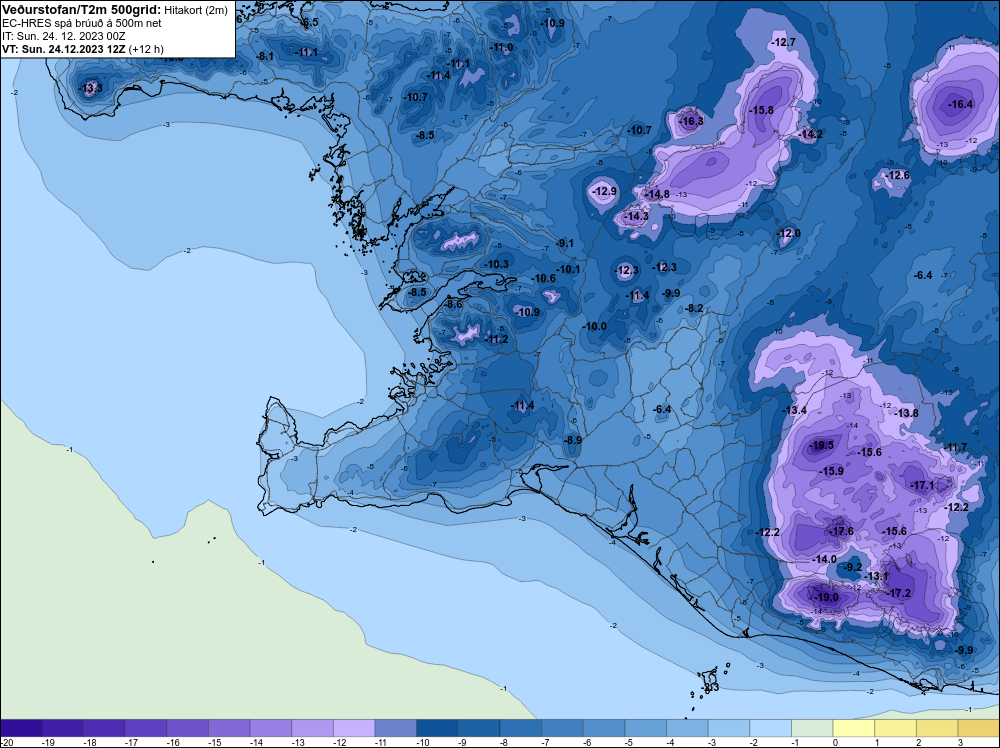Select the -14.3 temperature label
The height and width of the screenshot is (748, 1000).
(x=636, y=217)
